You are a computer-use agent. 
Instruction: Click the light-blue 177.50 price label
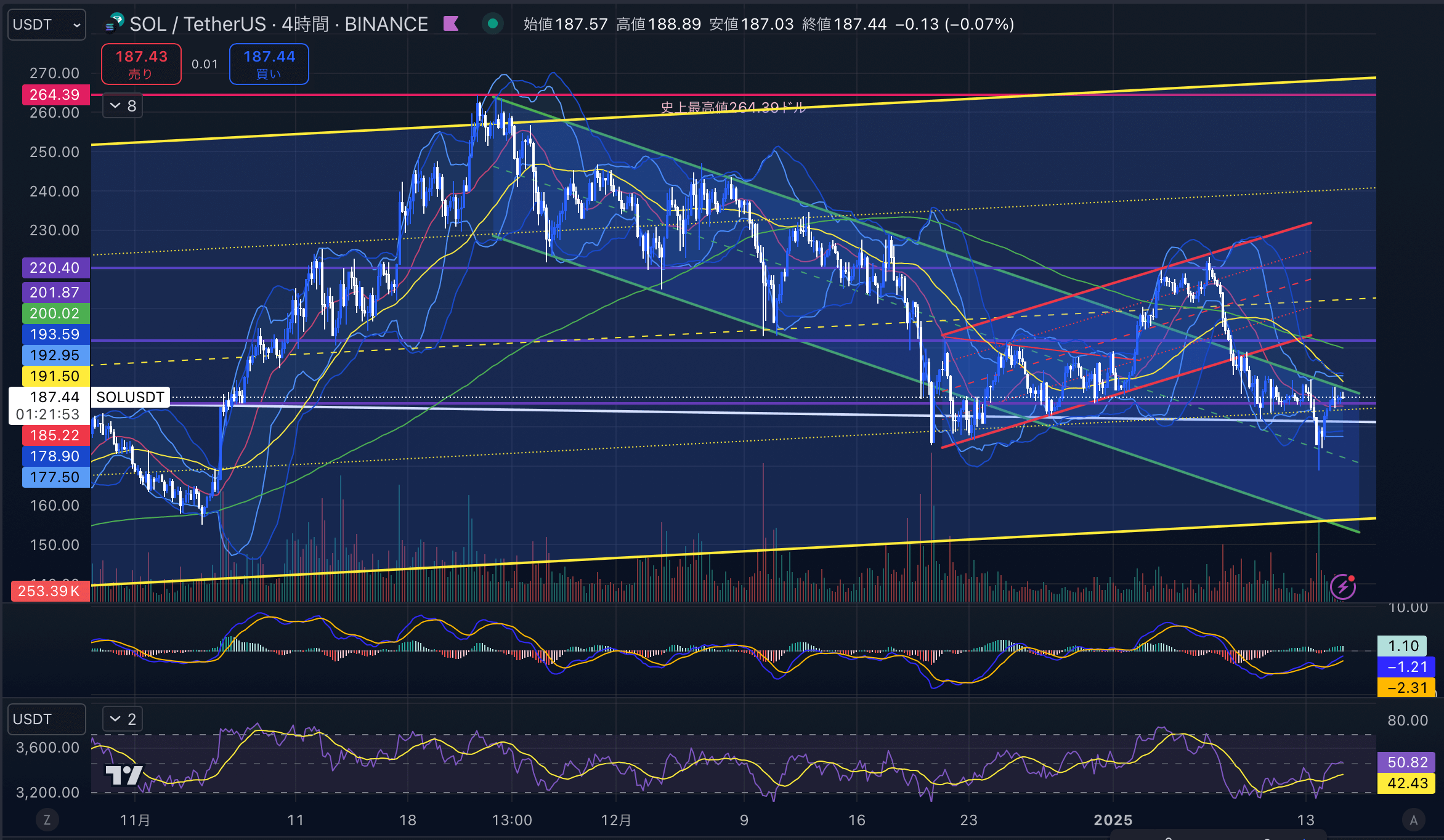(55, 477)
